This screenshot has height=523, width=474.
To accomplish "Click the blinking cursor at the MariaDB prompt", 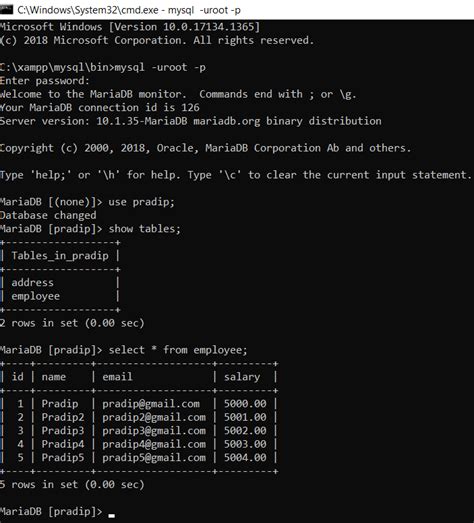I will (x=111, y=516).
